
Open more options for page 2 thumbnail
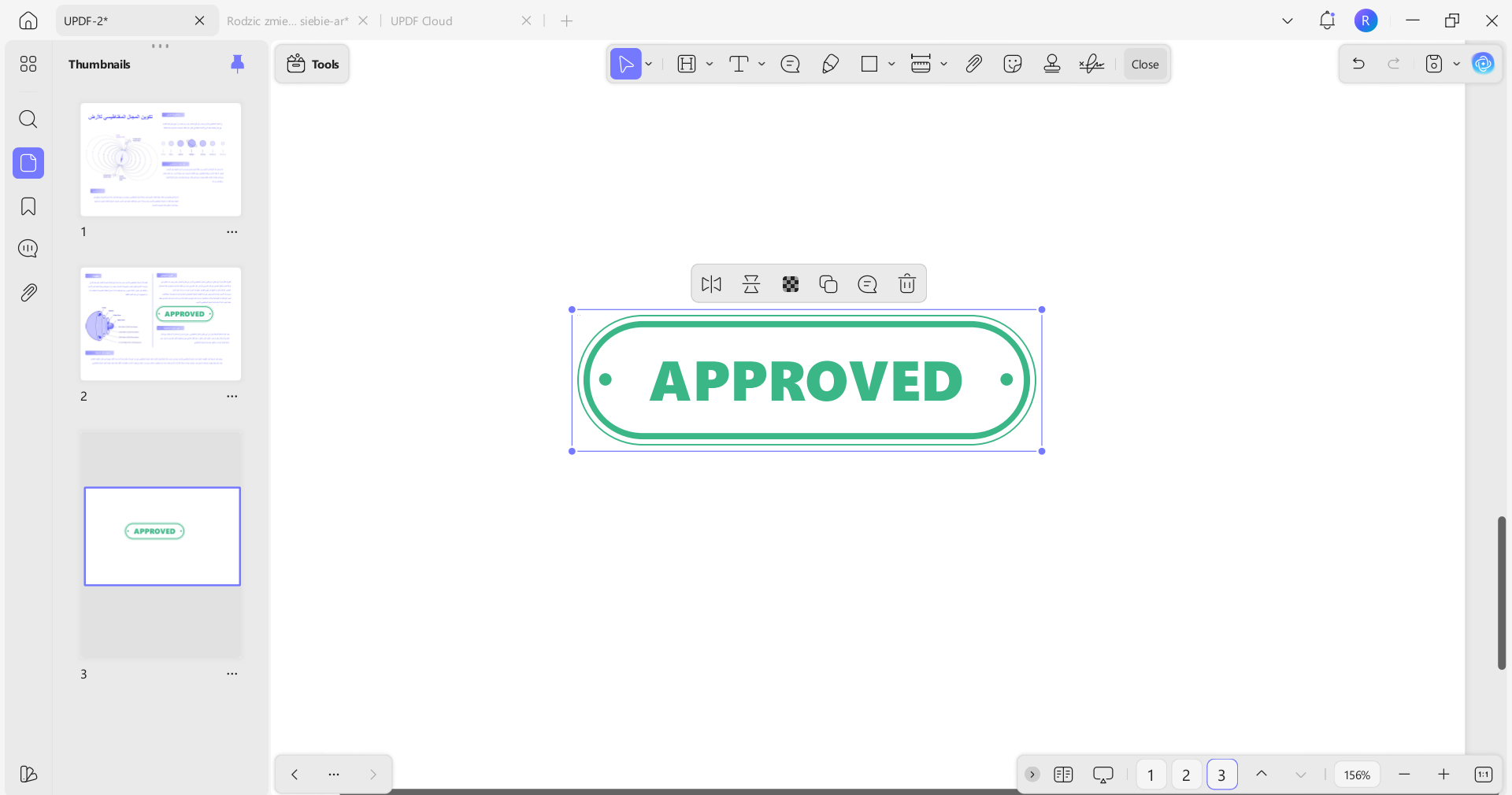coord(232,396)
